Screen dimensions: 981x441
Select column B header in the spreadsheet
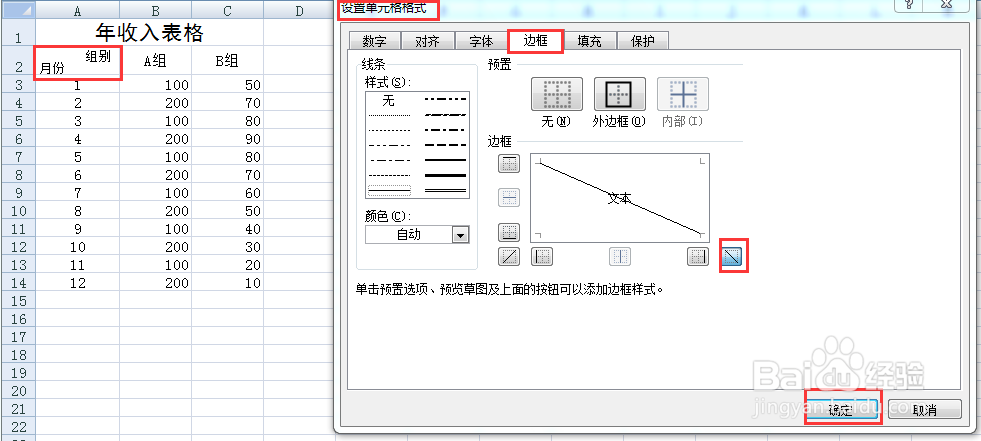pos(156,11)
